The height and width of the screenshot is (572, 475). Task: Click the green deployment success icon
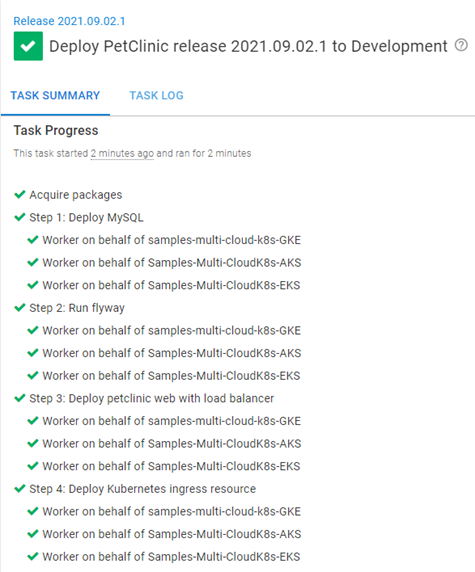(28, 46)
